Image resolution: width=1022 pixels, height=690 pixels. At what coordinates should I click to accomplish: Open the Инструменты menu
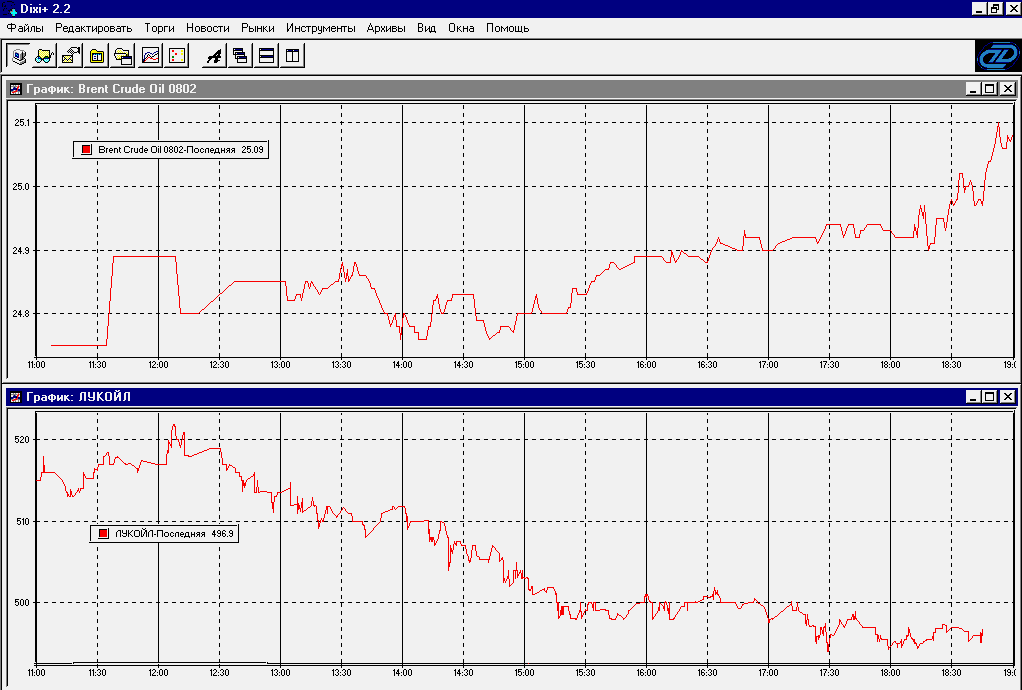point(321,28)
